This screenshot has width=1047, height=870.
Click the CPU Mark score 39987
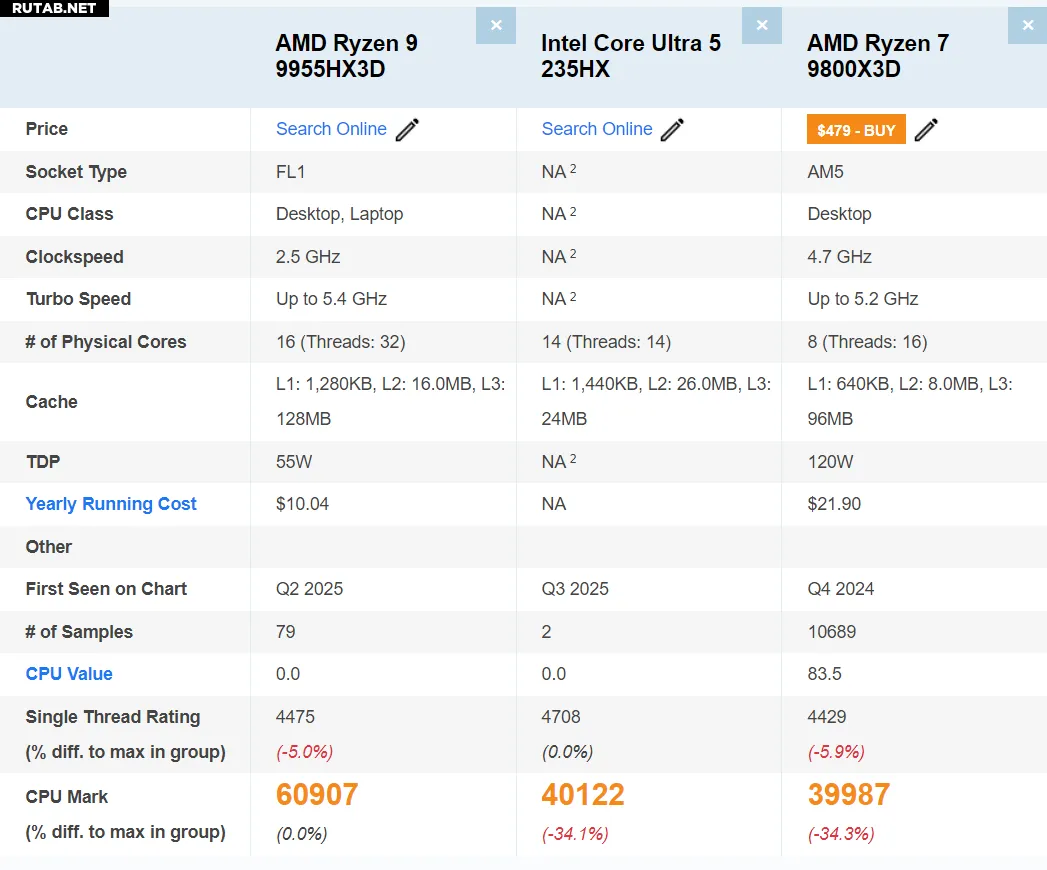click(849, 795)
